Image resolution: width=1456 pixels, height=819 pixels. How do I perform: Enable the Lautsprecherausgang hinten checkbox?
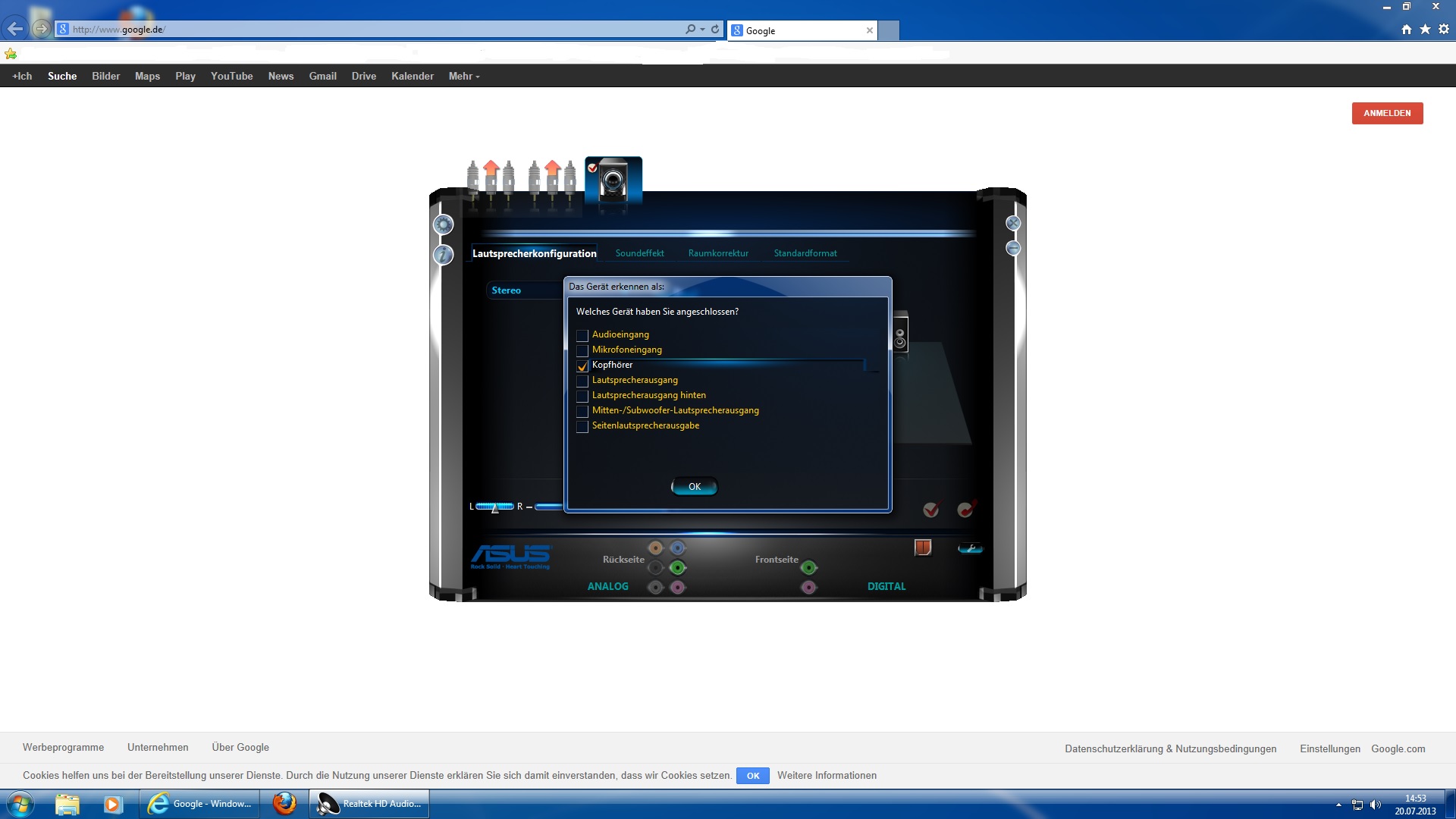pos(582,396)
